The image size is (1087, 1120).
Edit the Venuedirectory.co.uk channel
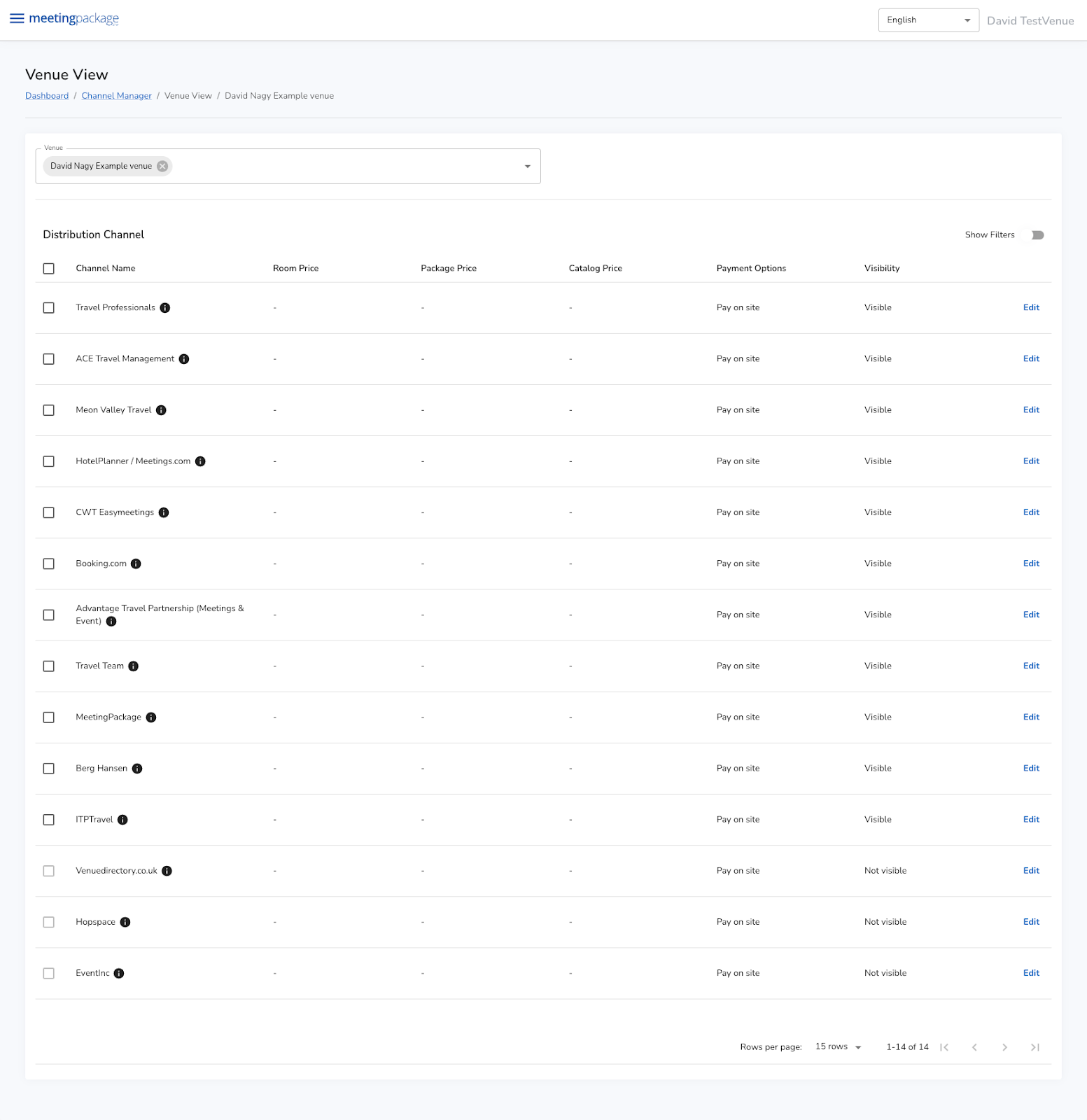1031,871
